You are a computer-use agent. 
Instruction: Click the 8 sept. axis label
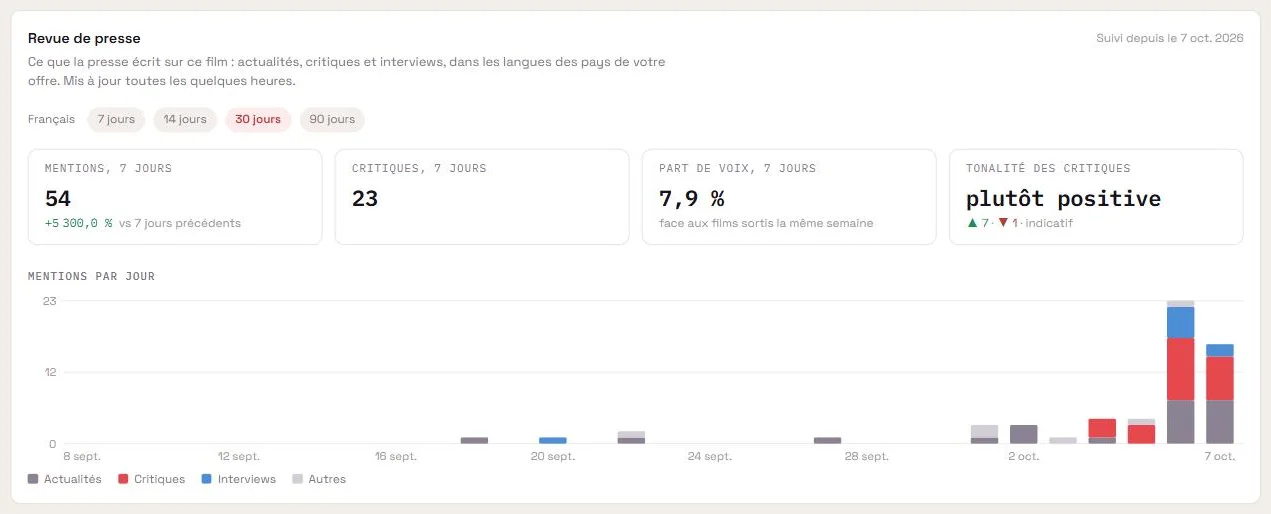tap(80, 456)
